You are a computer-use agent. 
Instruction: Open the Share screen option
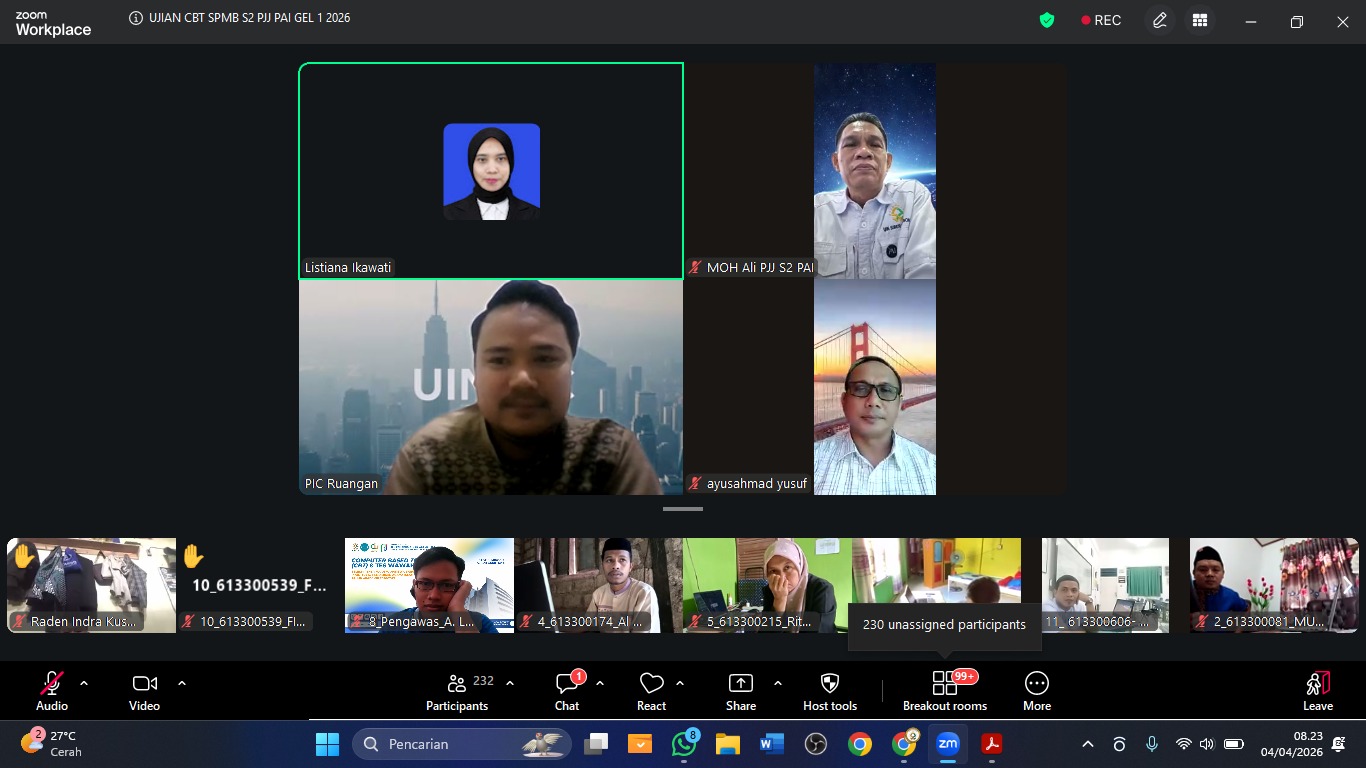(x=740, y=691)
